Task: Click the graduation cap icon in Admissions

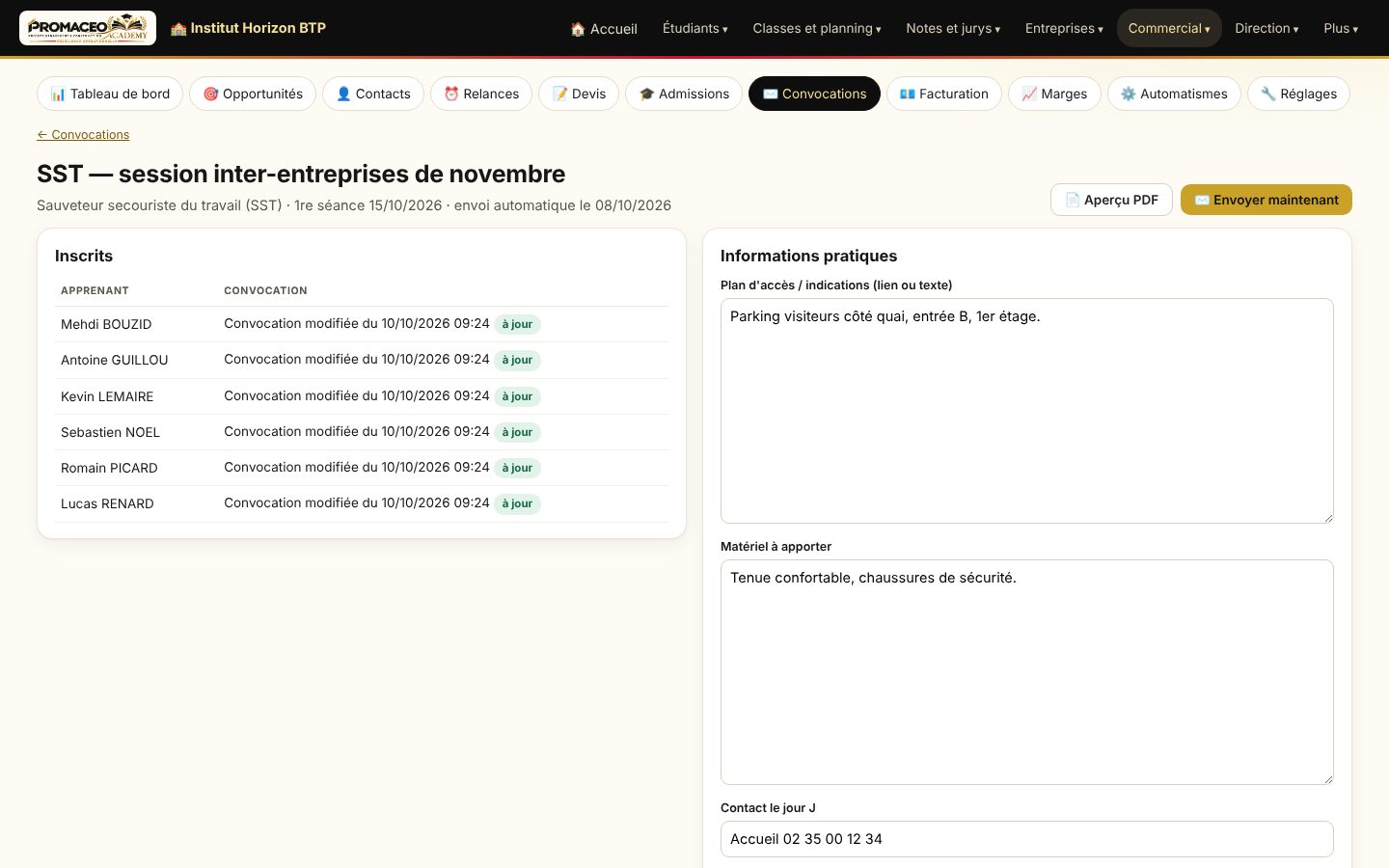Action: click(646, 94)
